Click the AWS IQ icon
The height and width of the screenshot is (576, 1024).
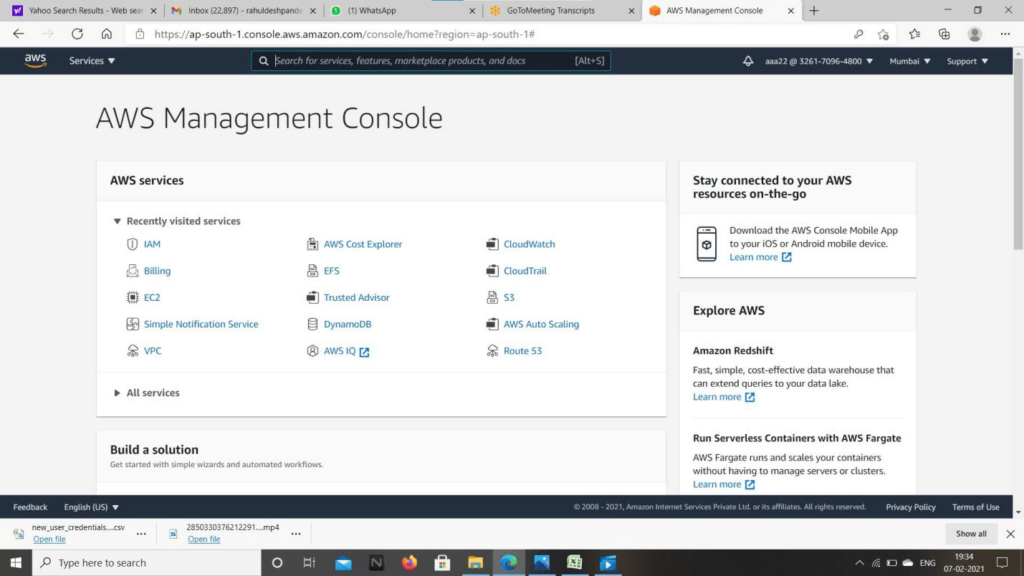click(312, 351)
